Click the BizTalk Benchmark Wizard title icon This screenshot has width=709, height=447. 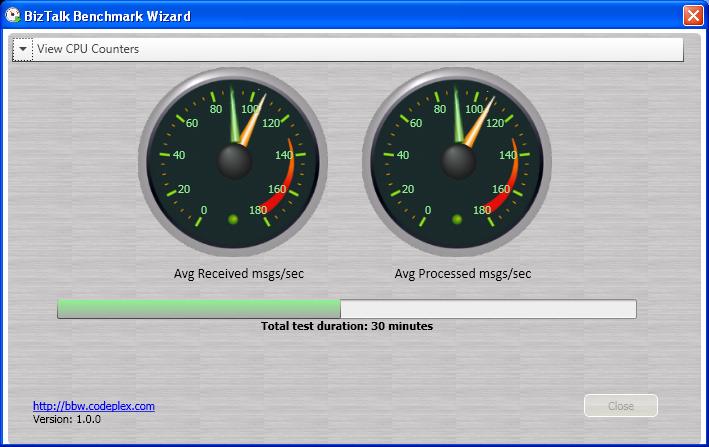point(13,15)
